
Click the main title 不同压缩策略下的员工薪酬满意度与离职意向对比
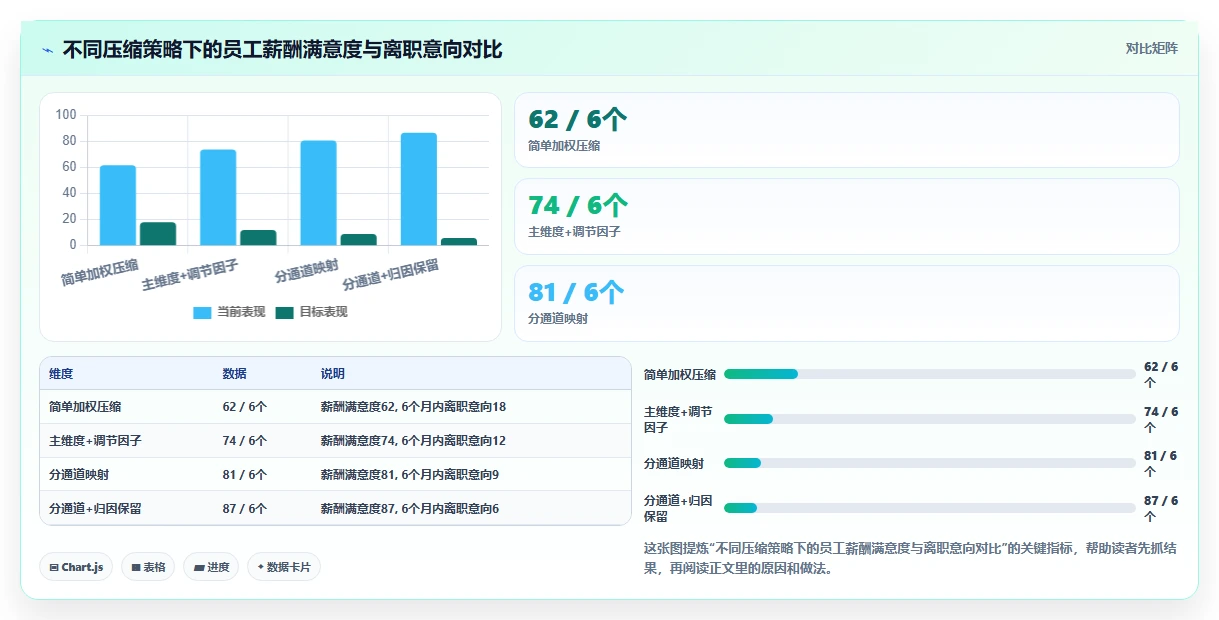(x=282, y=49)
